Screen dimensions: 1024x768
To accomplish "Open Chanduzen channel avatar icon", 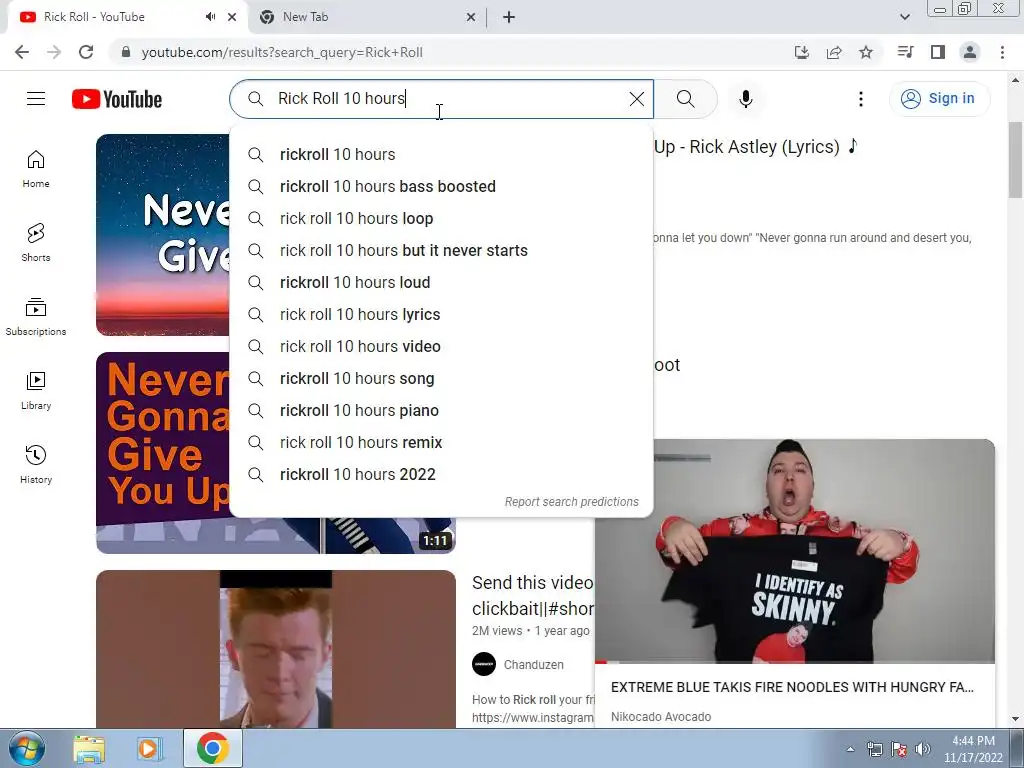I will pos(484,664).
